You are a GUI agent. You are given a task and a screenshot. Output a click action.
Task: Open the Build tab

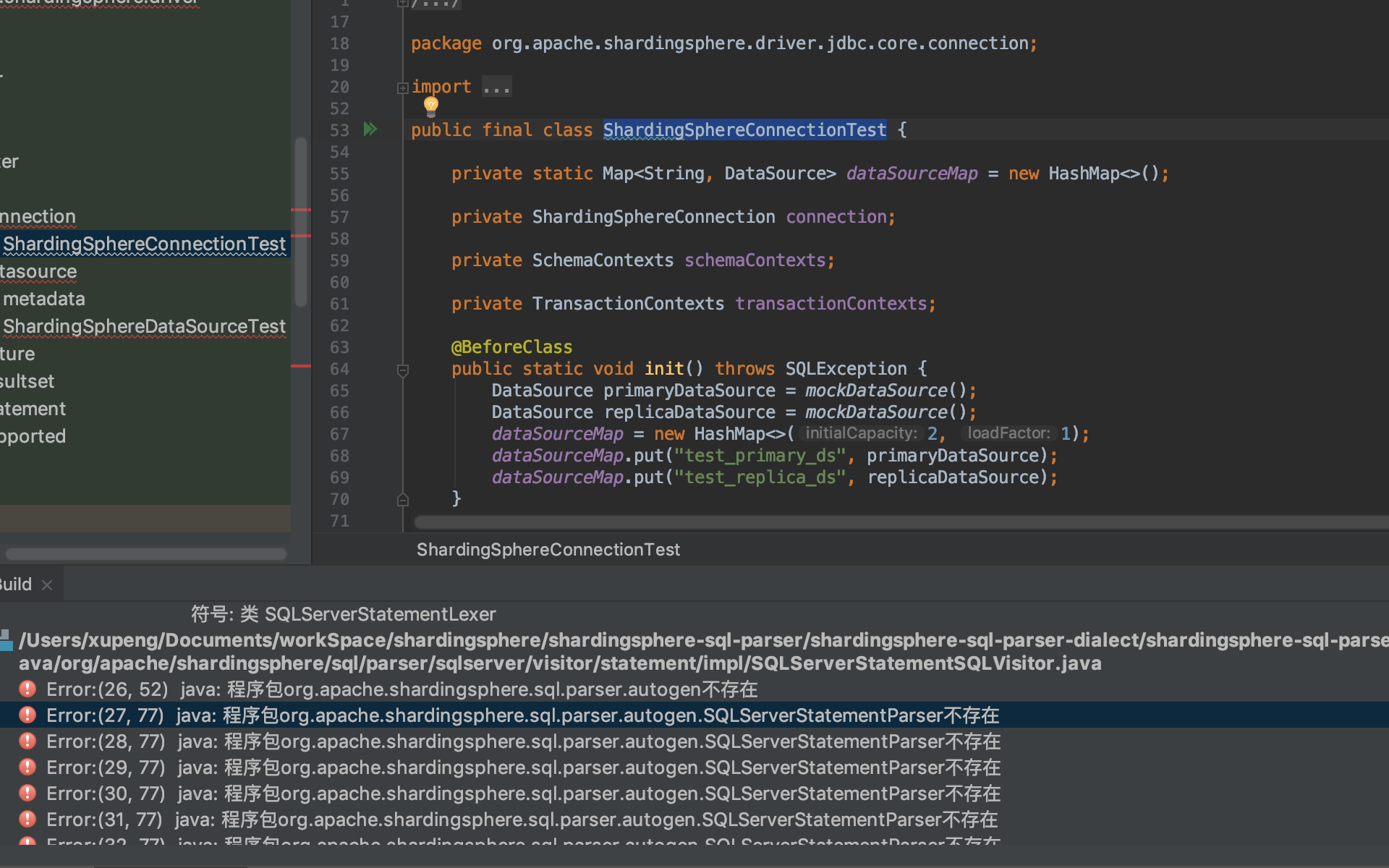coord(16,584)
